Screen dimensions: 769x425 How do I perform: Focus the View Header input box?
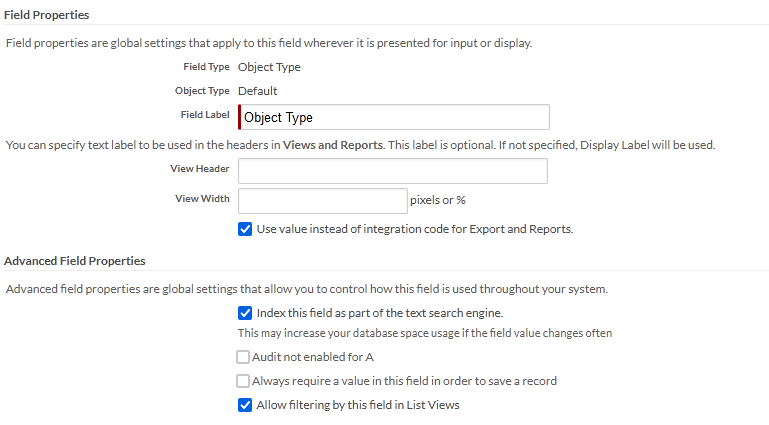click(x=393, y=171)
